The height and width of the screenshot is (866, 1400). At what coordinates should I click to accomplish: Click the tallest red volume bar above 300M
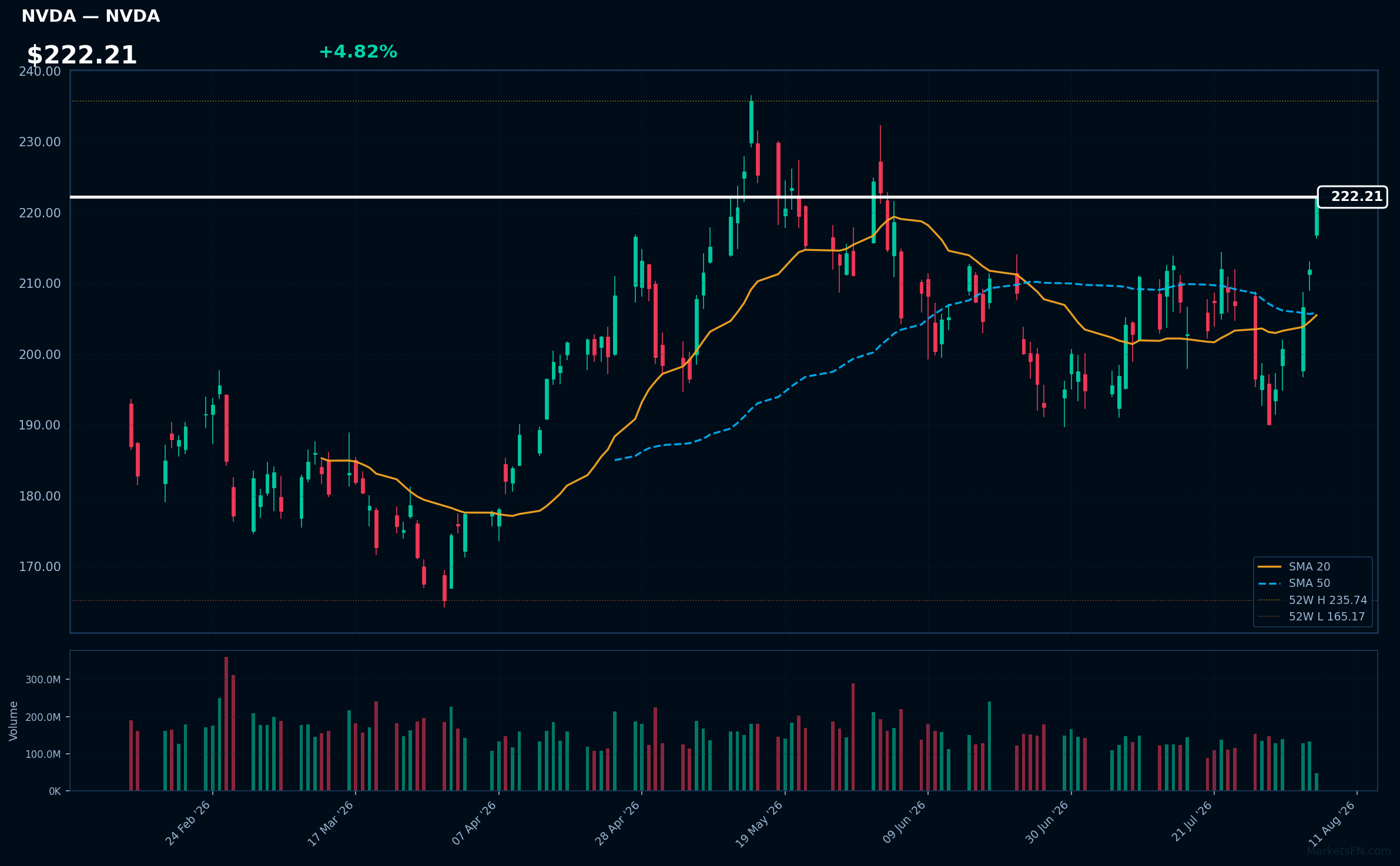[226, 724]
